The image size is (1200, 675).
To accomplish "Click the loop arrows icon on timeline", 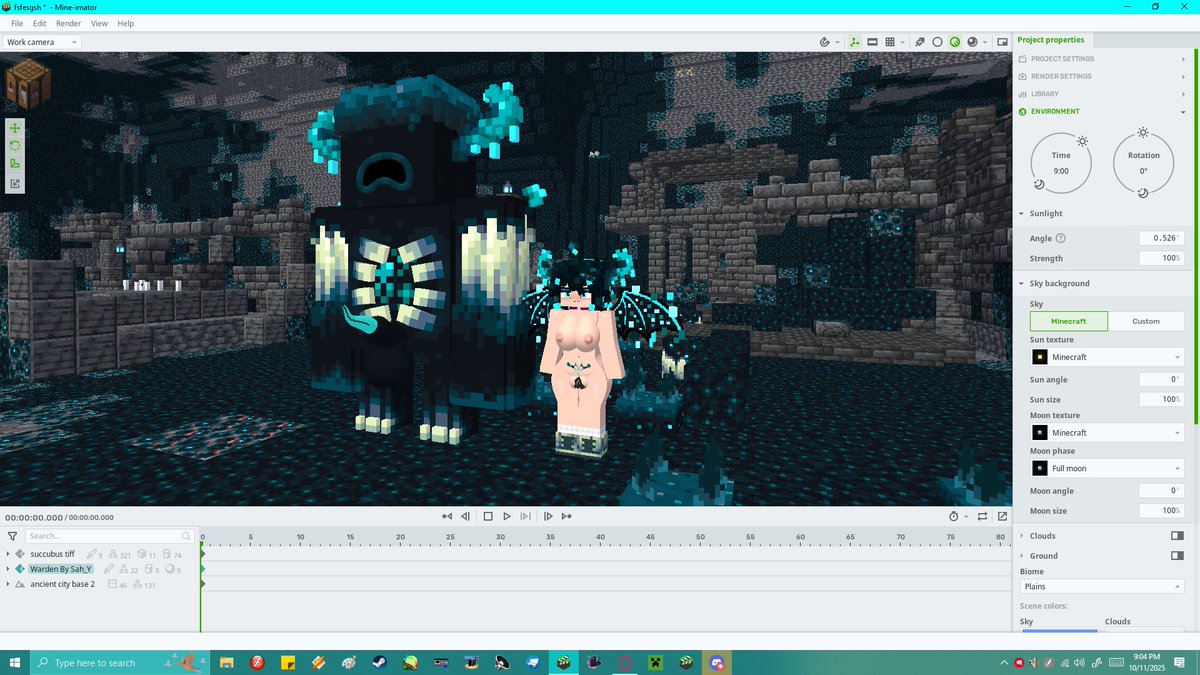I will (983, 516).
